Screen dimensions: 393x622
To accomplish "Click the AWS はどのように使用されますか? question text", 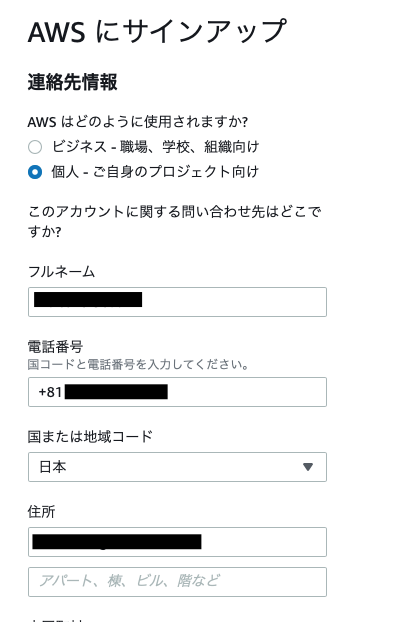I will (x=138, y=122).
